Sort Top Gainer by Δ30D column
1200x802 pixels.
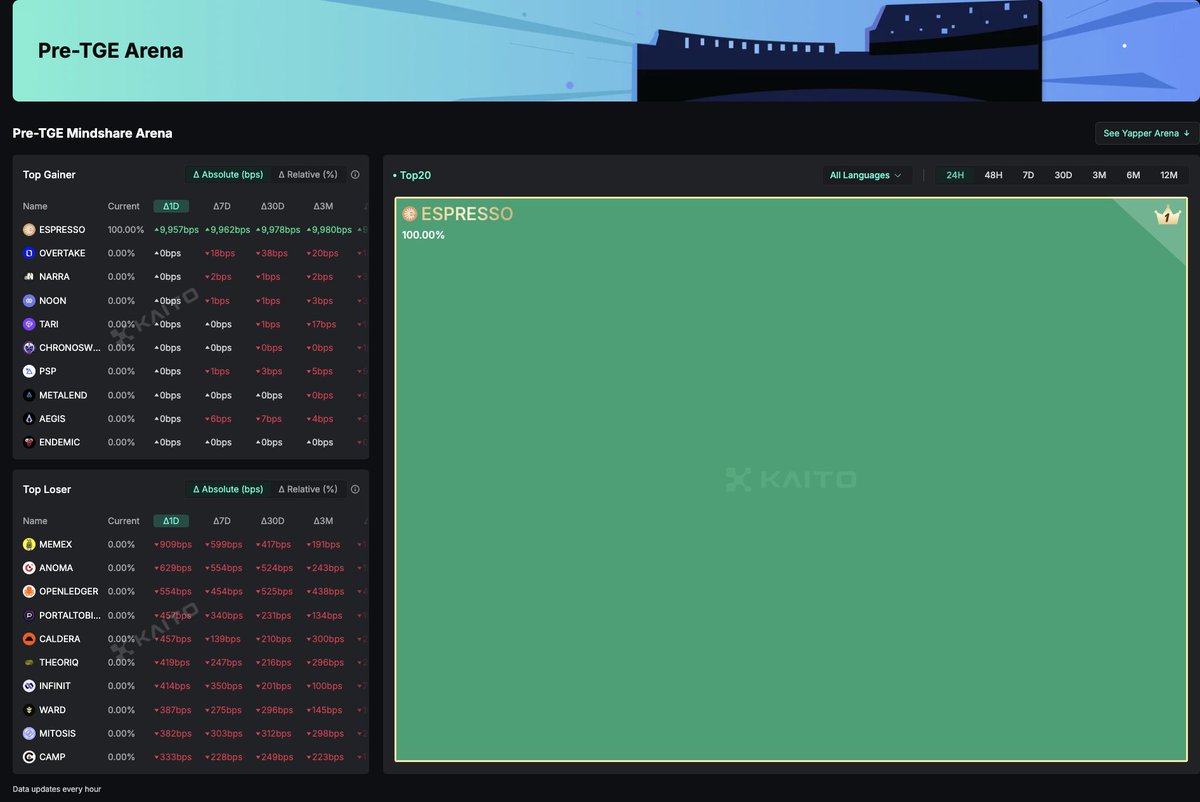point(273,206)
